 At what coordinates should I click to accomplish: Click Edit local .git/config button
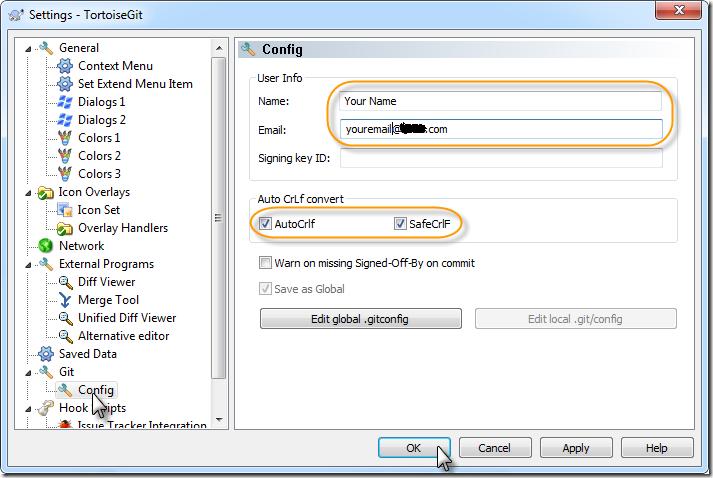coord(576,319)
